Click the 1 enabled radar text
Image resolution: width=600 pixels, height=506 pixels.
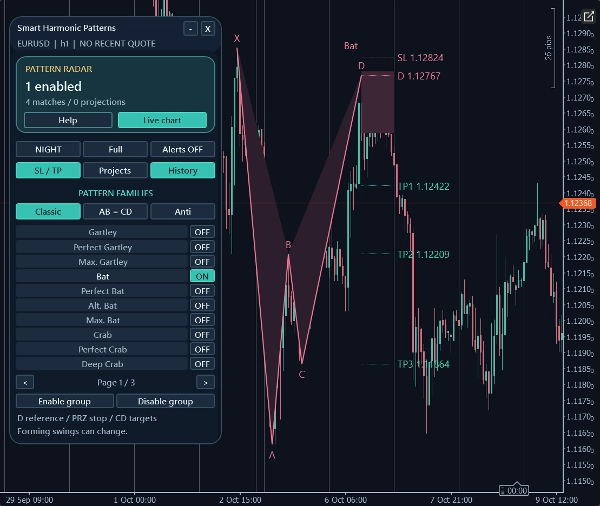click(x=54, y=87)
